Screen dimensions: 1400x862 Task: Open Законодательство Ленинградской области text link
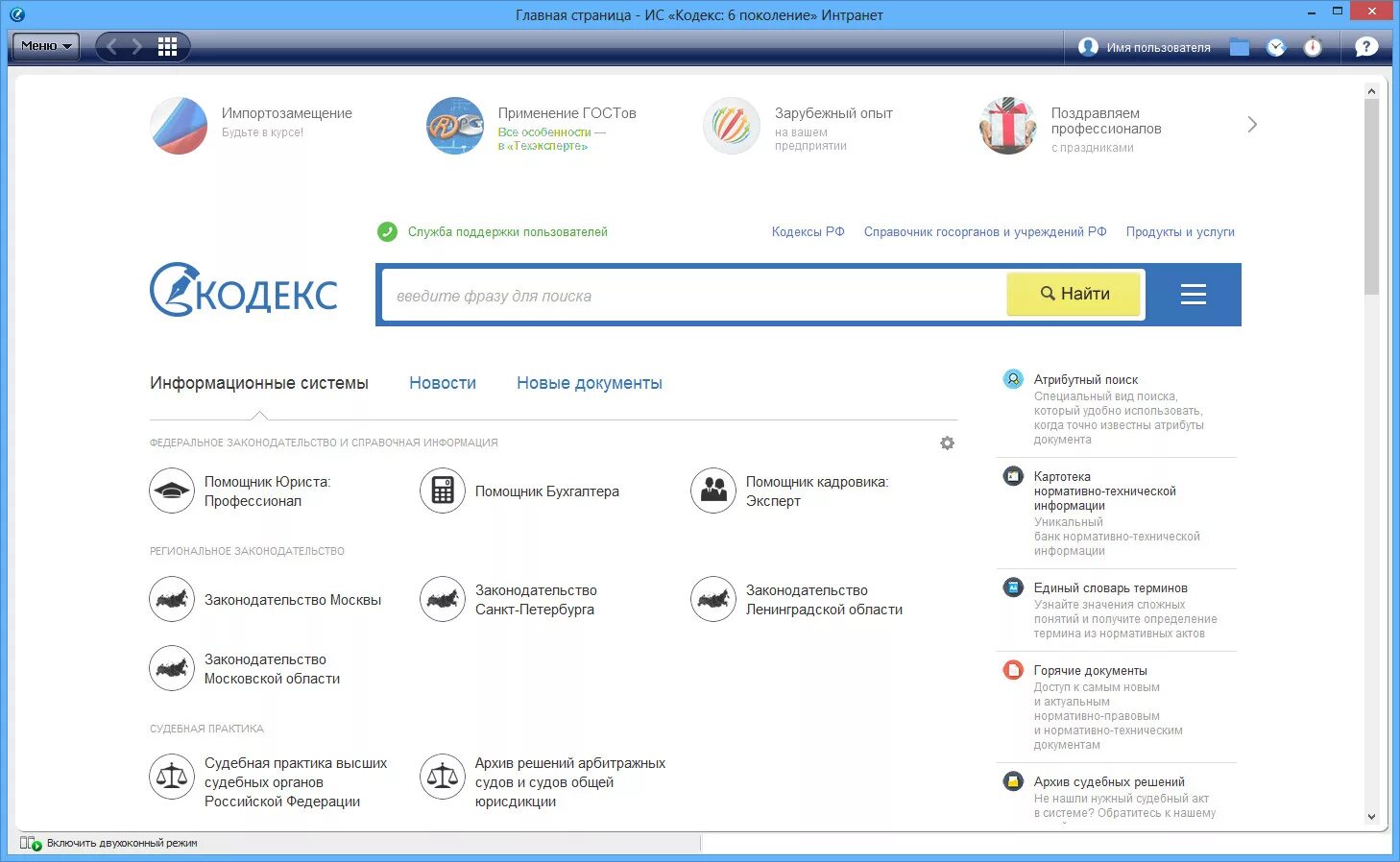pos(824,600)
